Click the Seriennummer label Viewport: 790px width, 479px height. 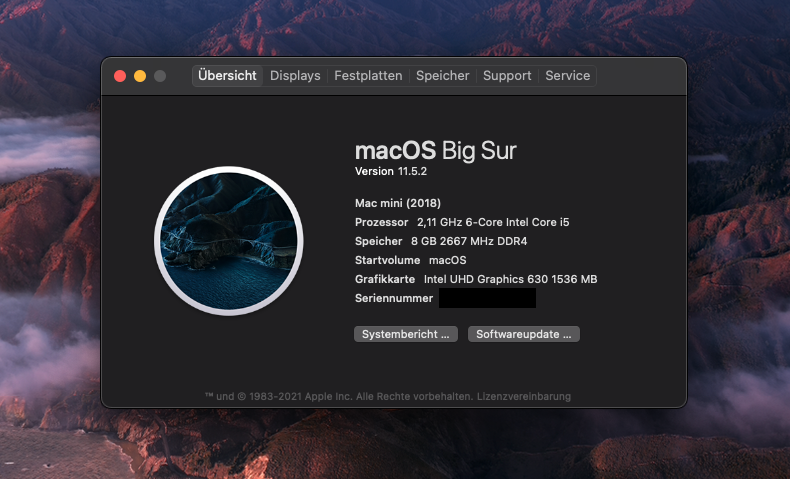point(393,298)
